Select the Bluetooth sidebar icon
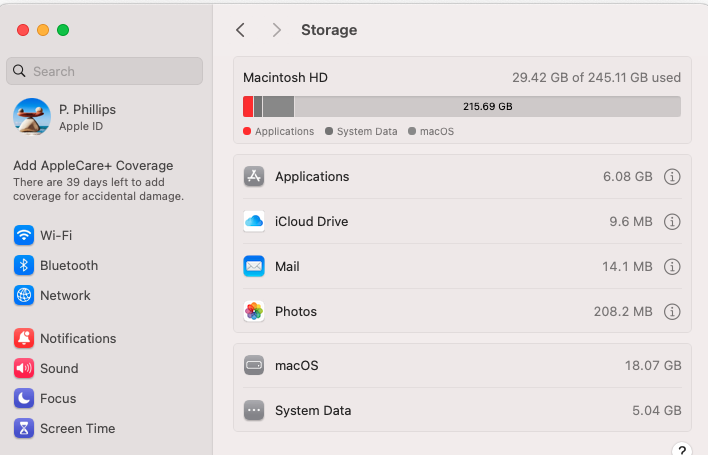 pyautogui.click(x=24, y=266)
